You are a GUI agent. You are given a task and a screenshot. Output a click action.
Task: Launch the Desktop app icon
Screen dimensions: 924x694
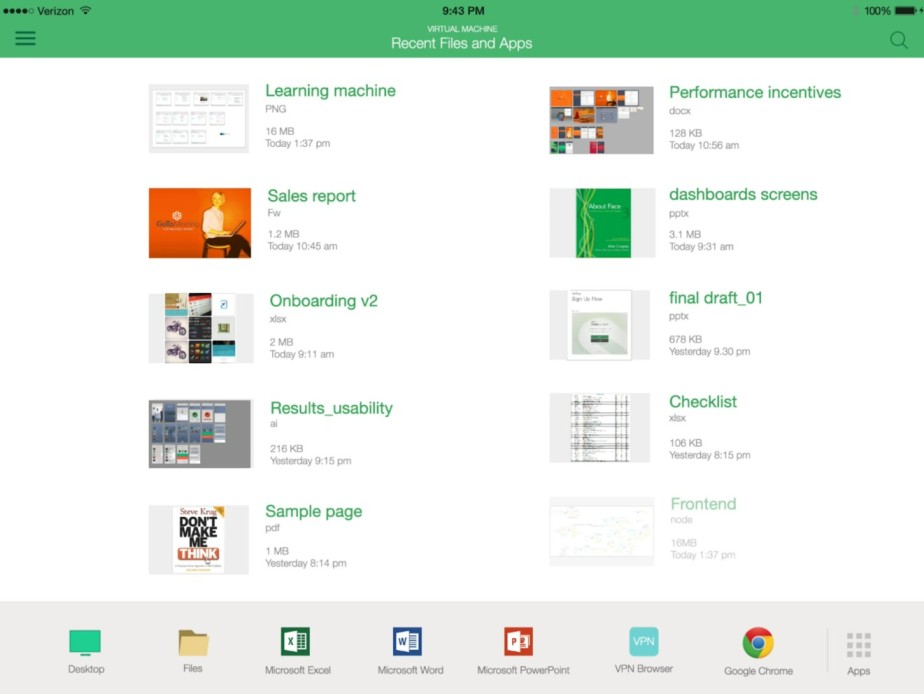(x=85, y=643)
